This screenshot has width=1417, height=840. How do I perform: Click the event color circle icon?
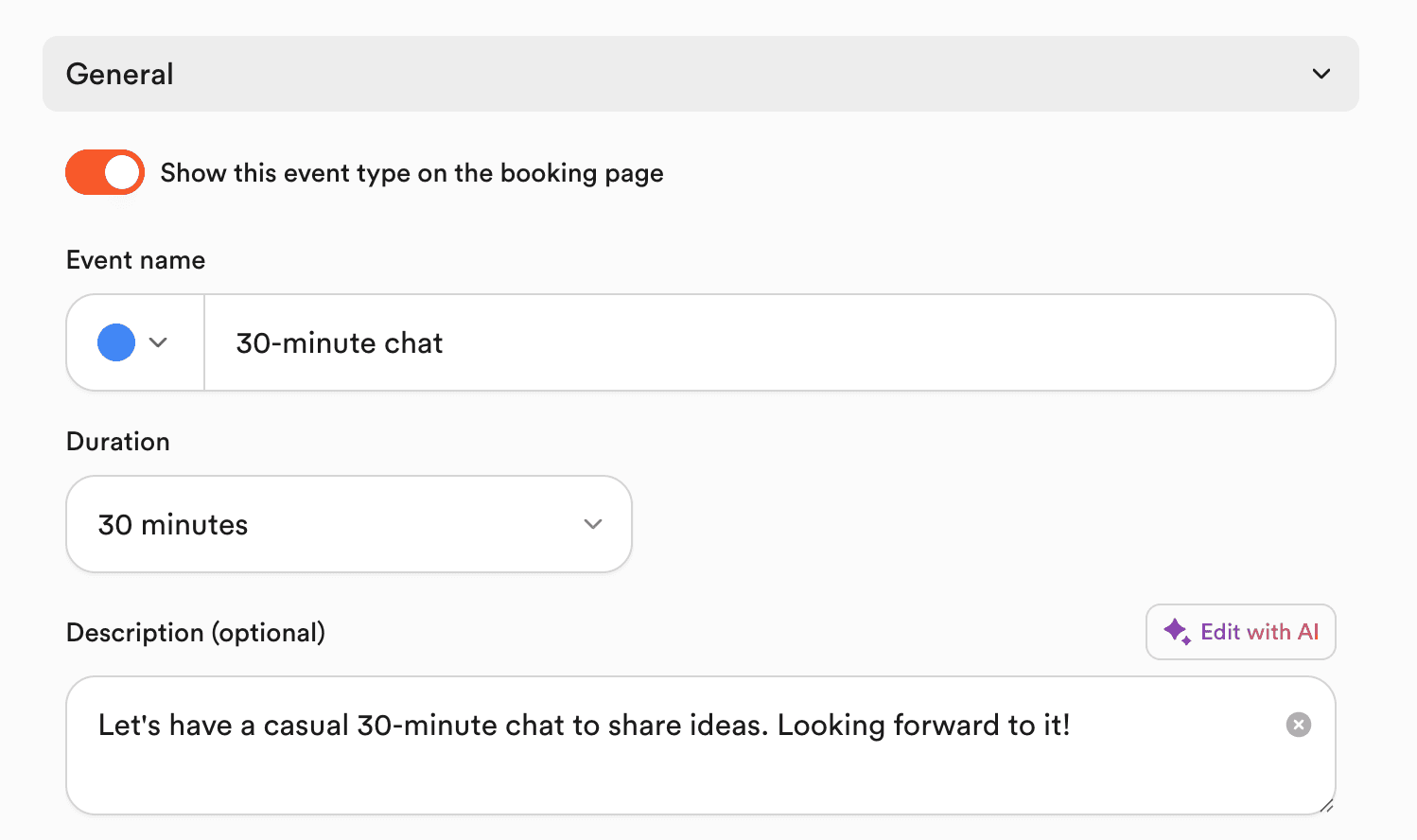(x=114, y=342)
